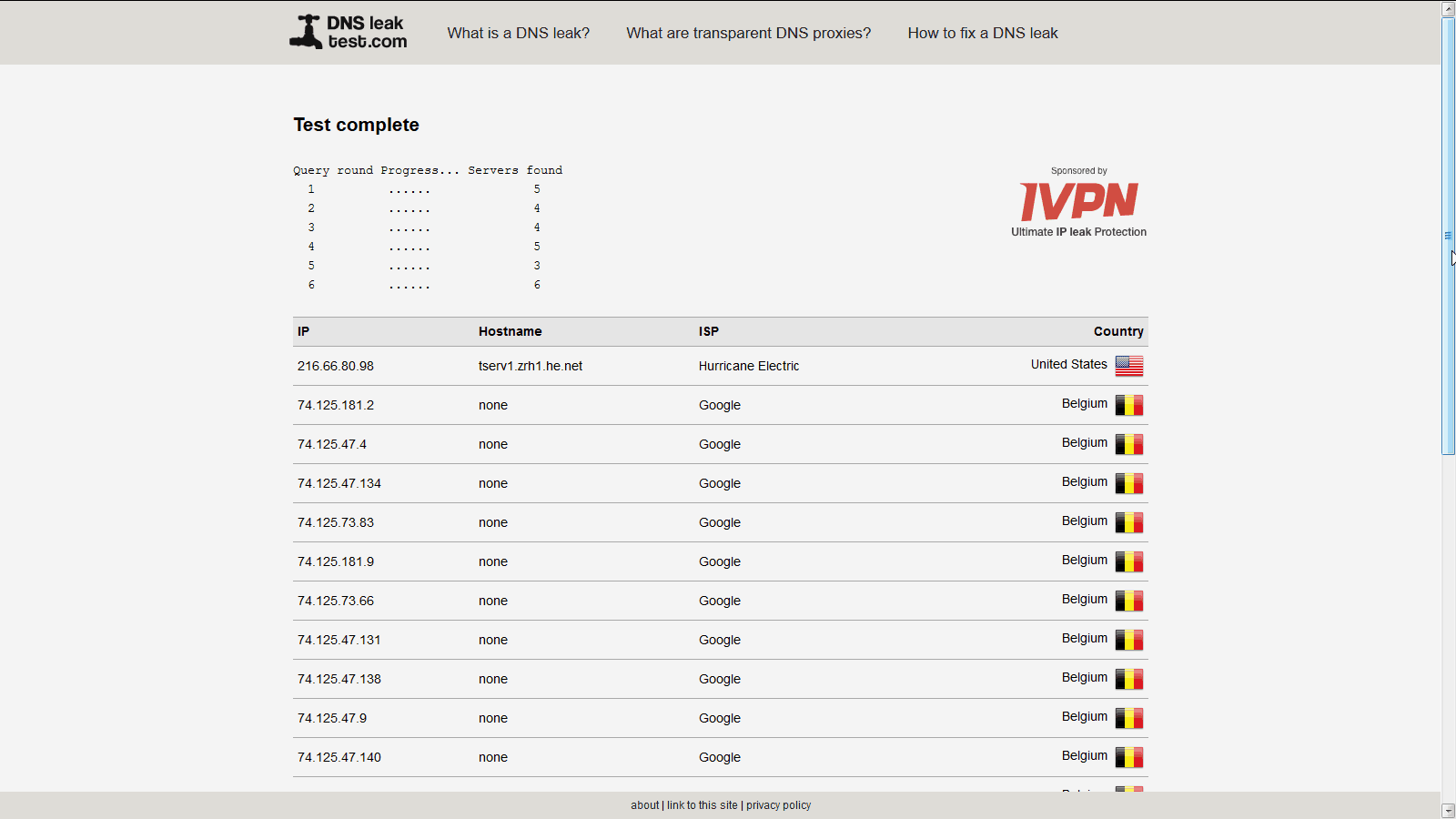Click 'none' hostname in 74.125.73.66 row

click(493, 601)
